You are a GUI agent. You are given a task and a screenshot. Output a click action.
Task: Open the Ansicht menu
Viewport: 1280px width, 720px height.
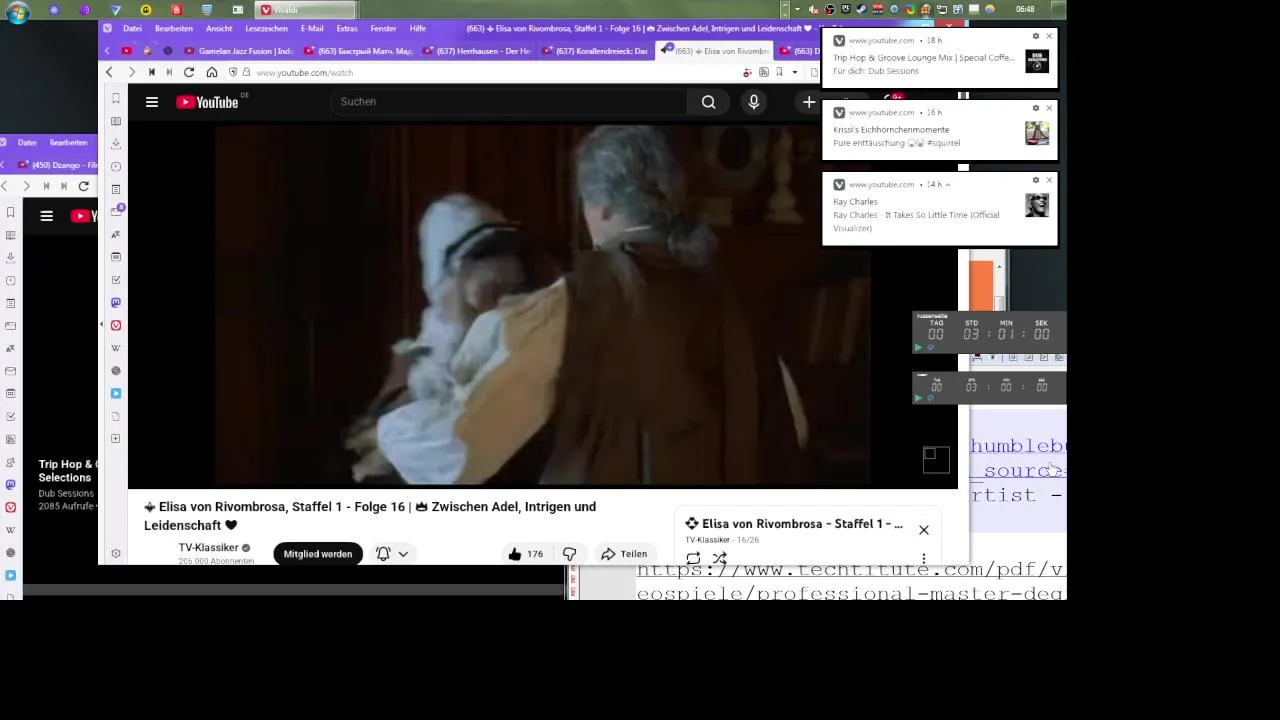coord(219,28)
